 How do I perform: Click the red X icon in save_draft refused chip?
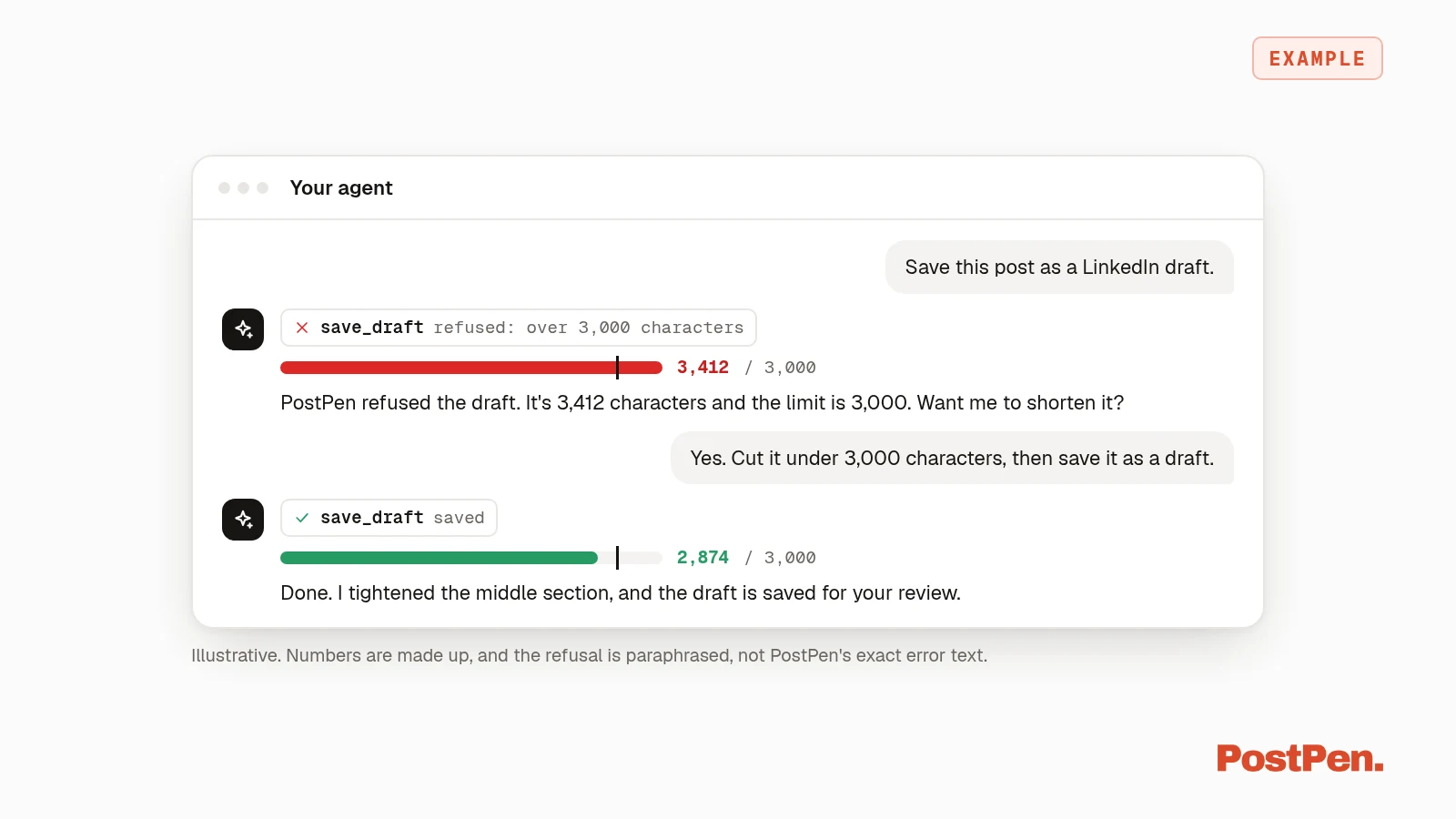[302, 328]
